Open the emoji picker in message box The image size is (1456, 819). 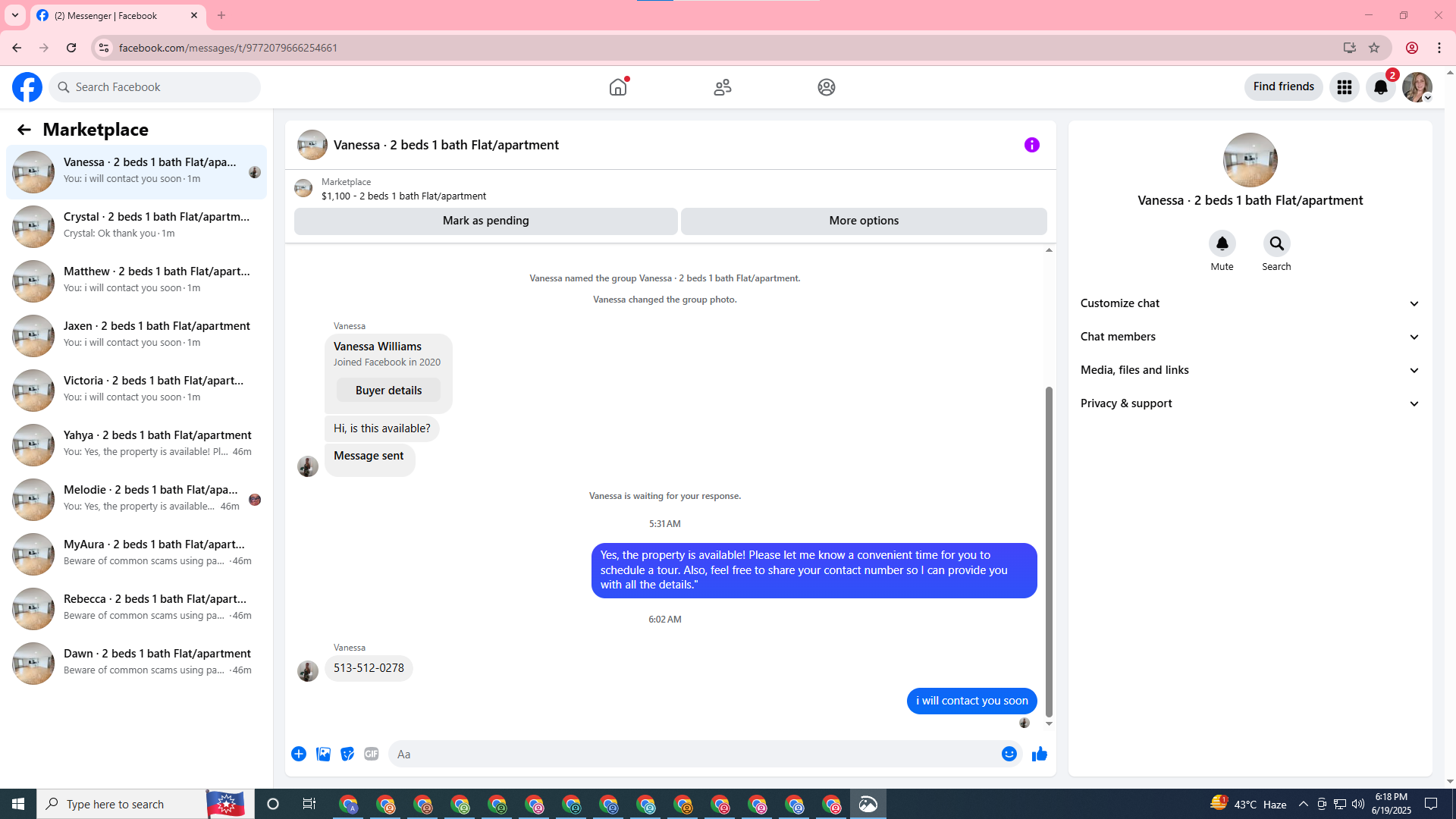[x=1009, y=754]
